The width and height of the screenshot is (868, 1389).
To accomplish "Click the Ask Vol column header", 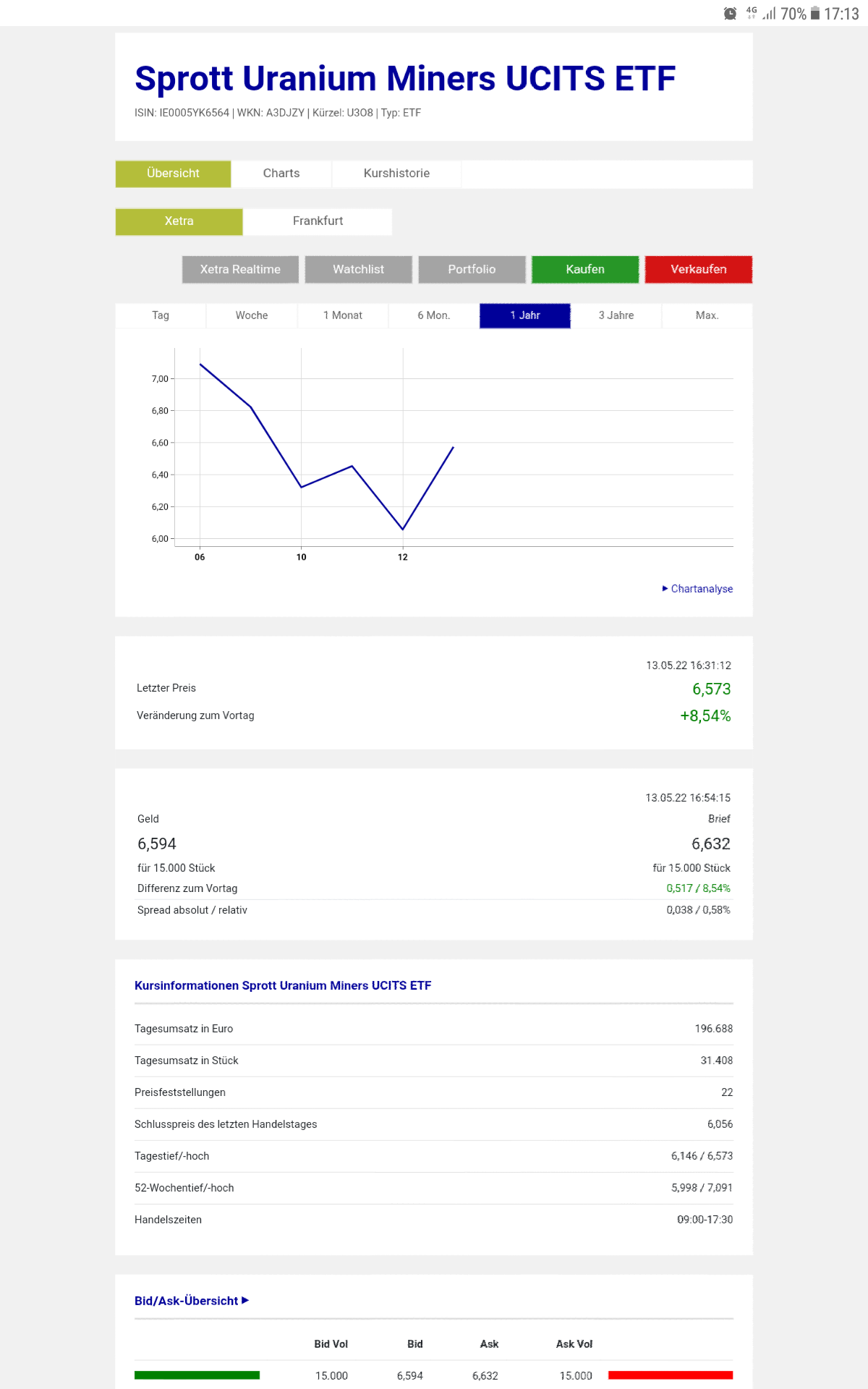I will (574, 1344).
